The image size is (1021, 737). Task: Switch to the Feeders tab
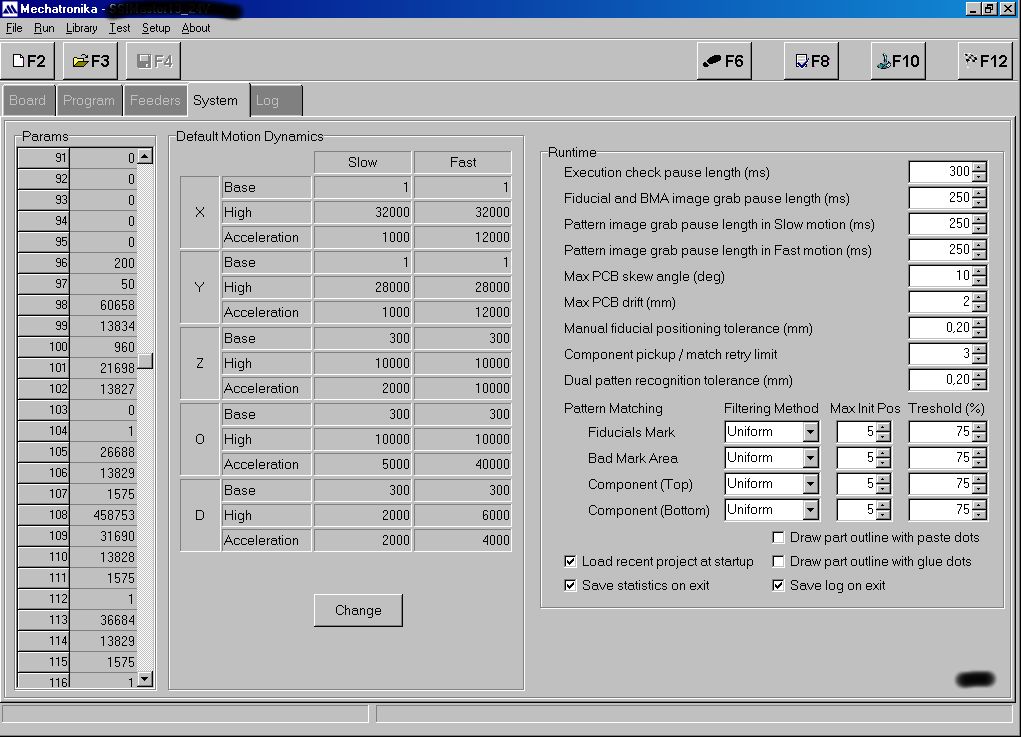click(155, 100)
